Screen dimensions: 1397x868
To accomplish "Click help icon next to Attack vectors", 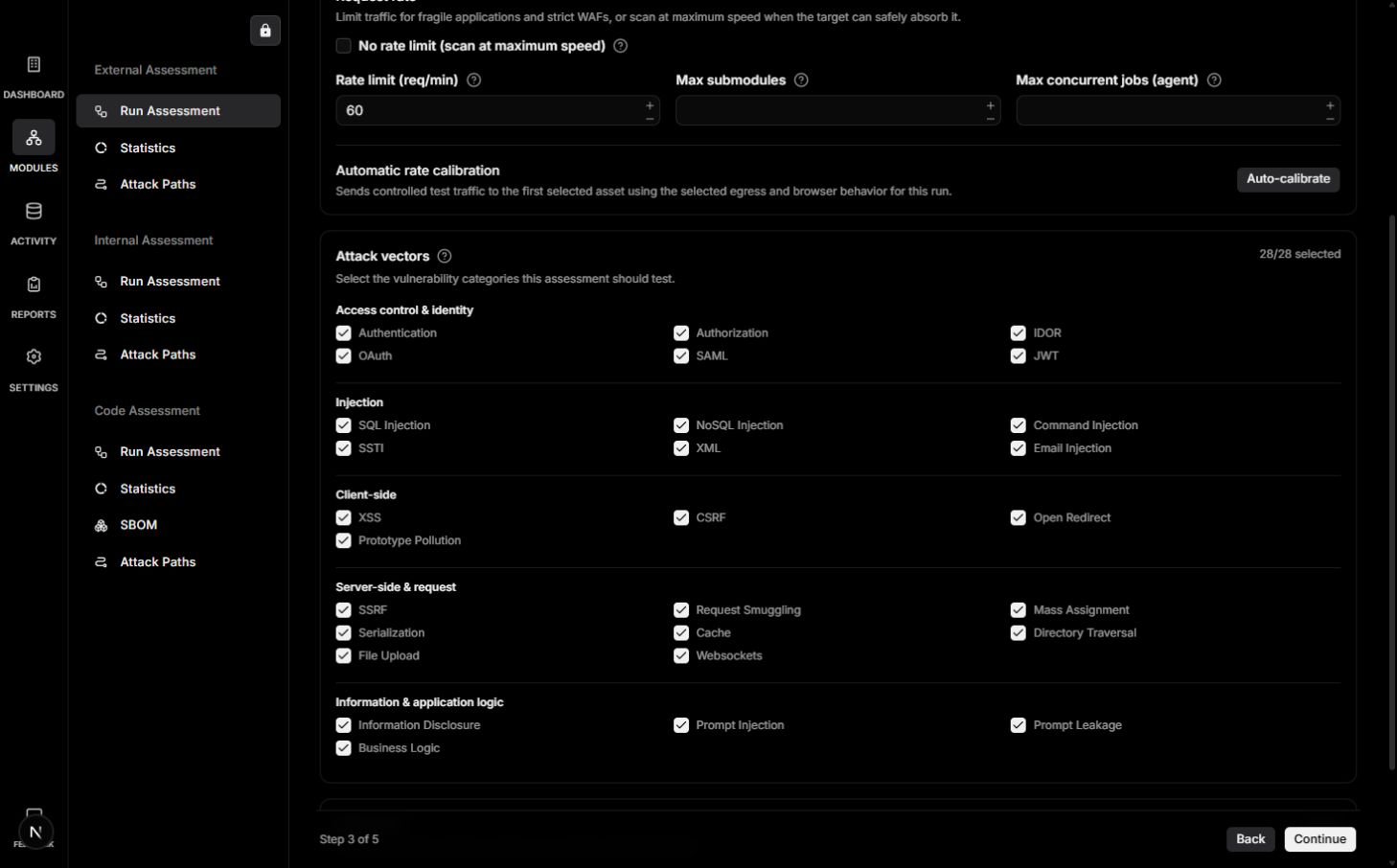I will point(445,256).
